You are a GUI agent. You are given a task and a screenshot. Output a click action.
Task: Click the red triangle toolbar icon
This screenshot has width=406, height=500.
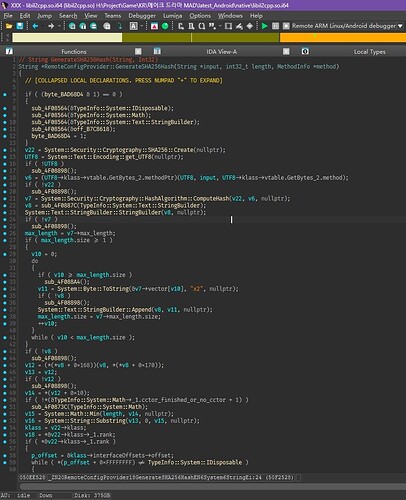[x=154, y=26]
